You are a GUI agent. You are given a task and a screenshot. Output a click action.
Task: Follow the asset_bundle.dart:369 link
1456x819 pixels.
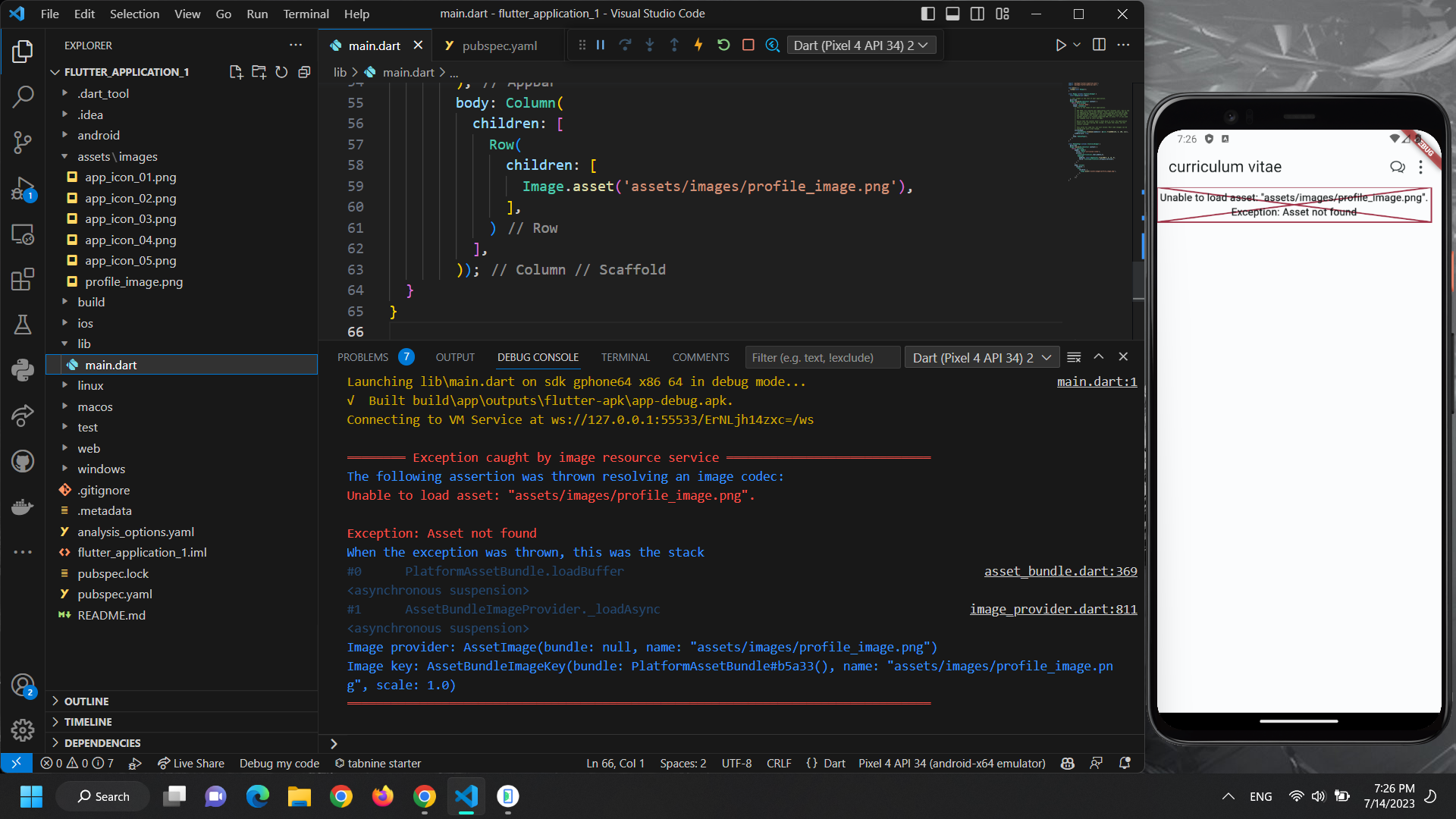pyautogui.click(x=1060, y=571)
